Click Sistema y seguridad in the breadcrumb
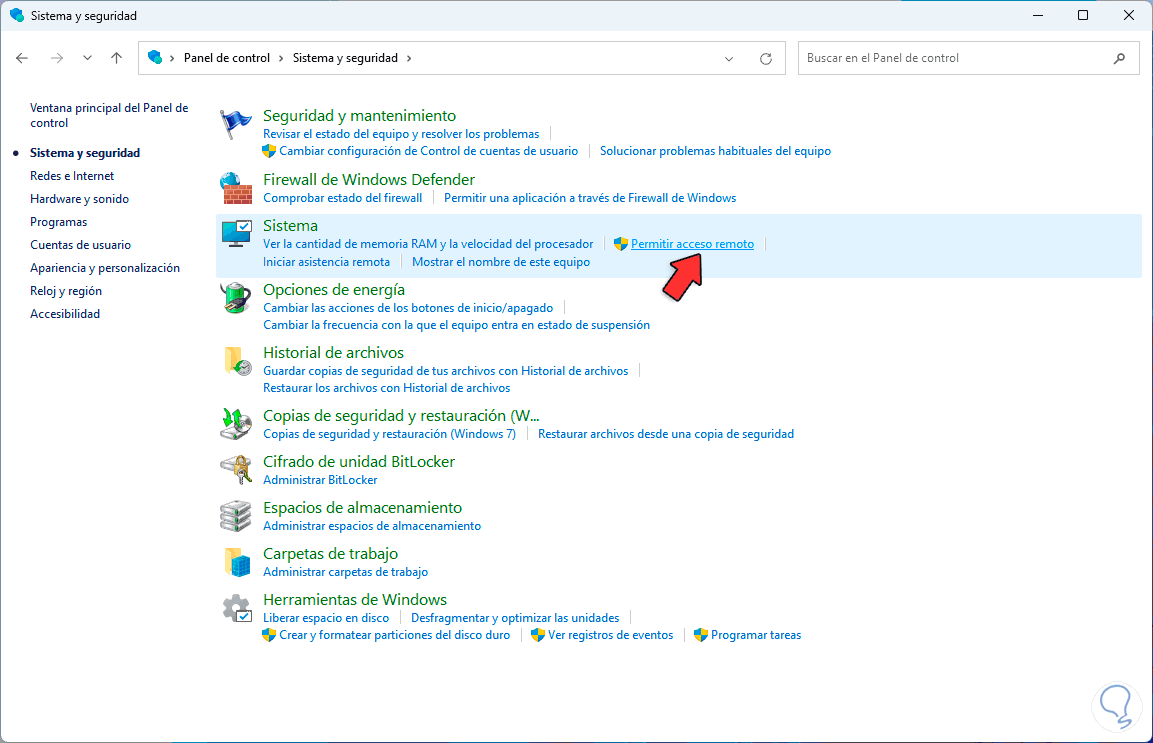1153x743 pixels. 345,58
